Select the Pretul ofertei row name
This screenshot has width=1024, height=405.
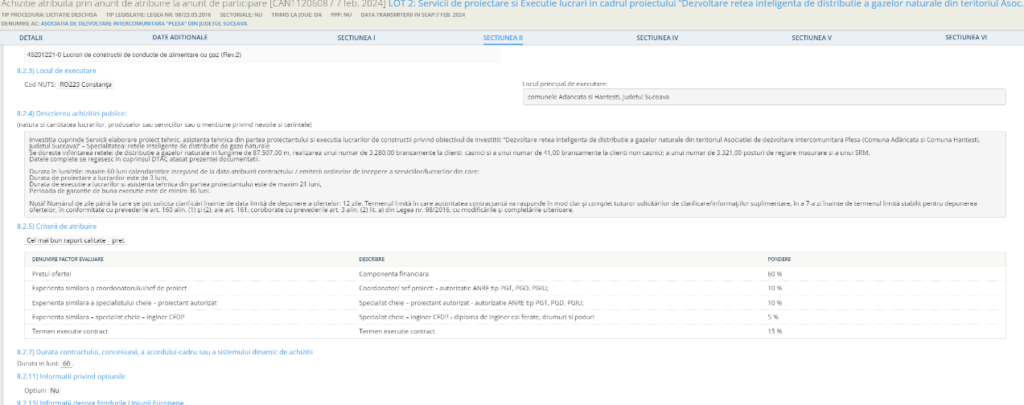click(x=52, y=273)
